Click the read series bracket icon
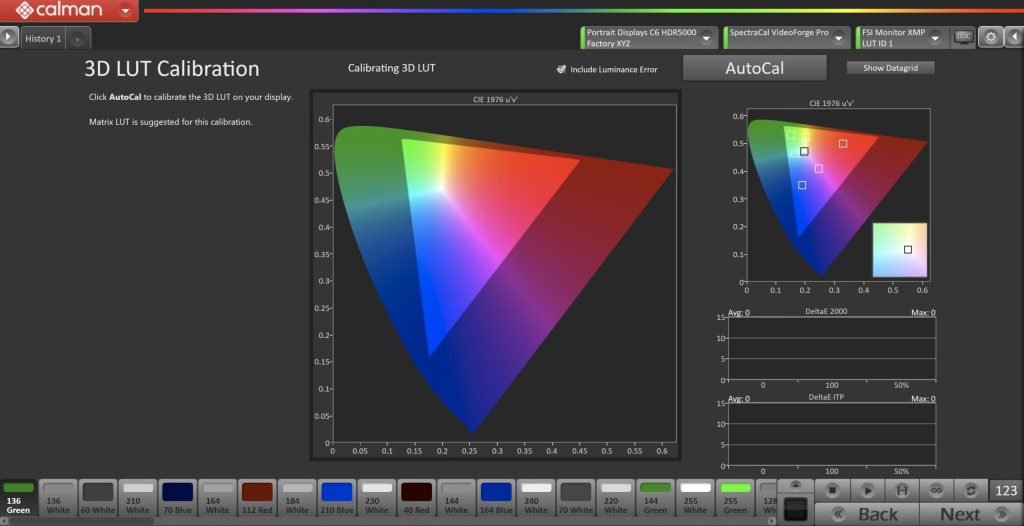 click(900, 490)
